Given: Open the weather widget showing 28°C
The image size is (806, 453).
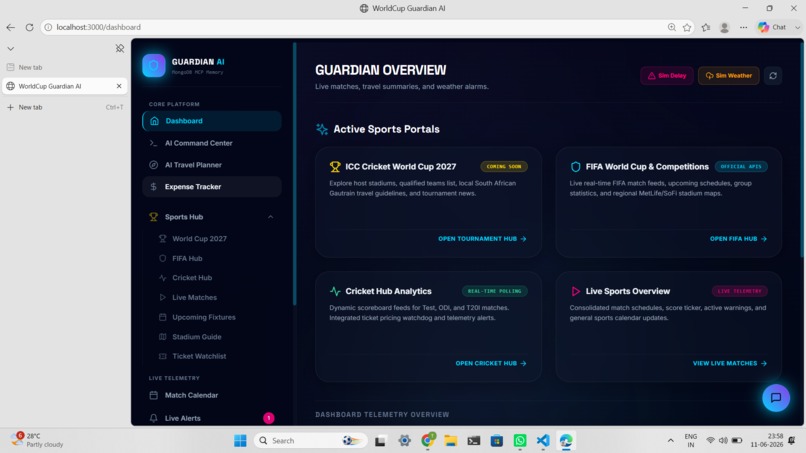Looking at the screenshot, I should click(37, 440).
